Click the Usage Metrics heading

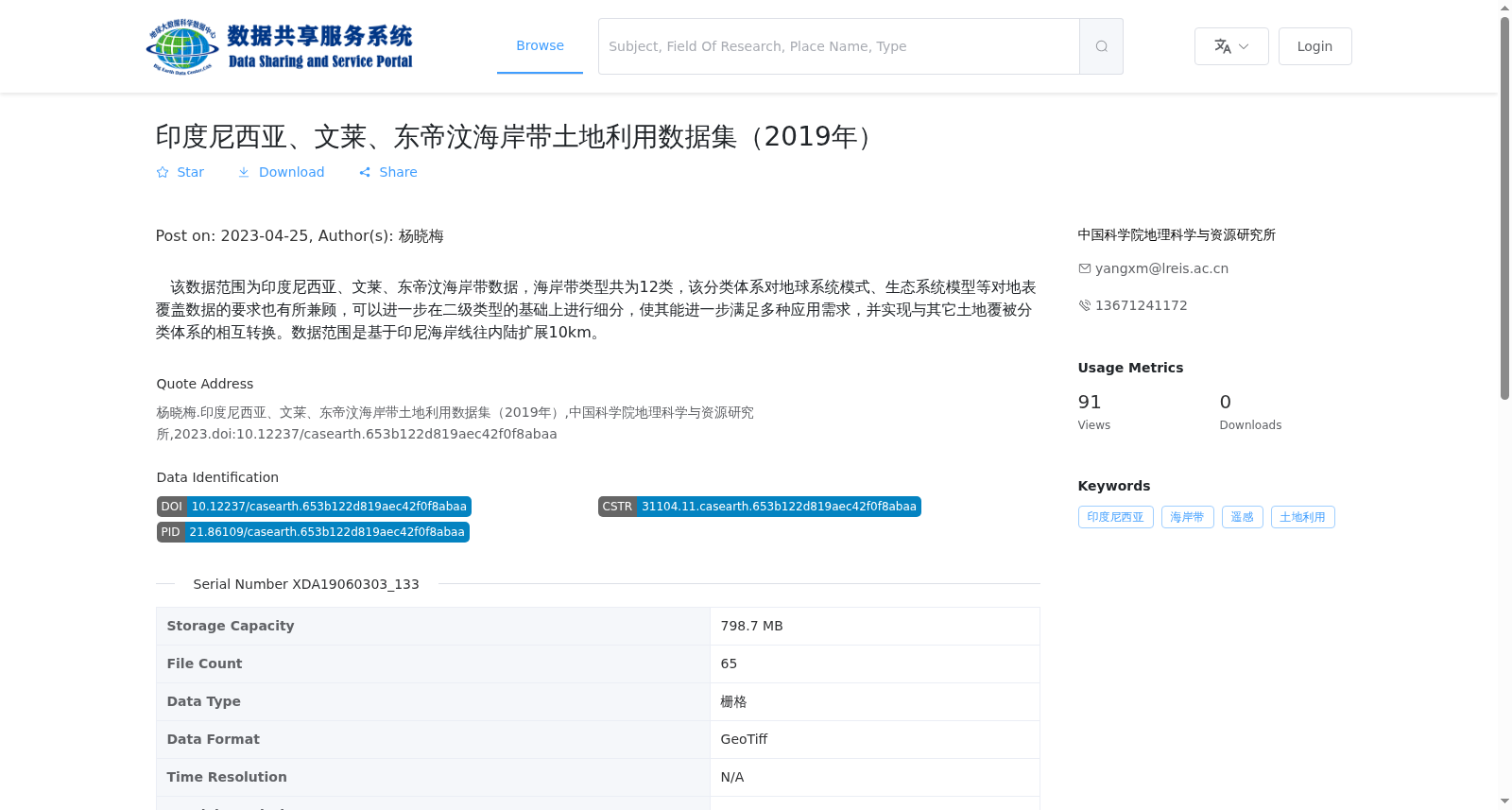click(x=1130, y=368)
